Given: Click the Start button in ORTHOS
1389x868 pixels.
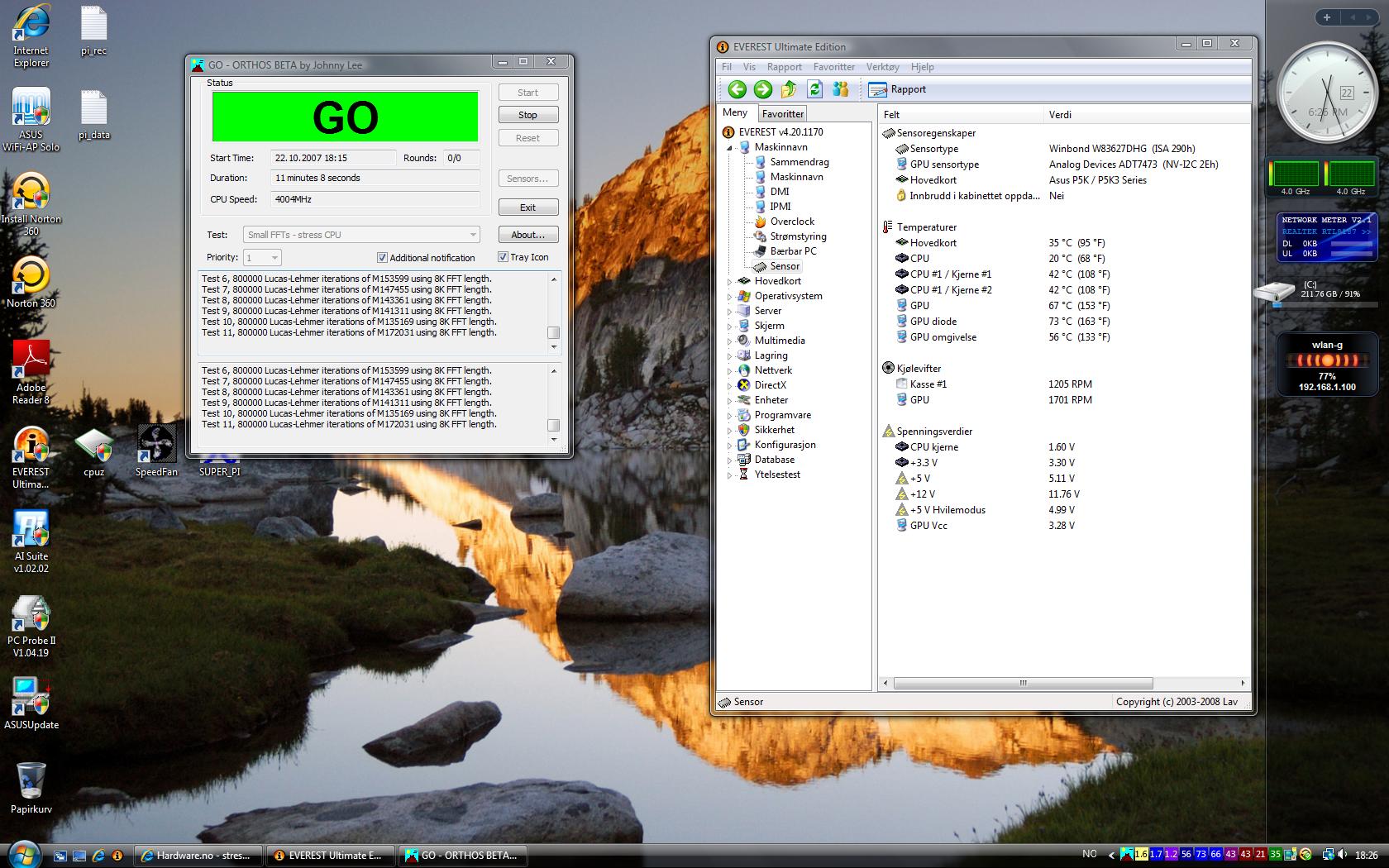Looking at the screenshot, I should tap(527, 93).
